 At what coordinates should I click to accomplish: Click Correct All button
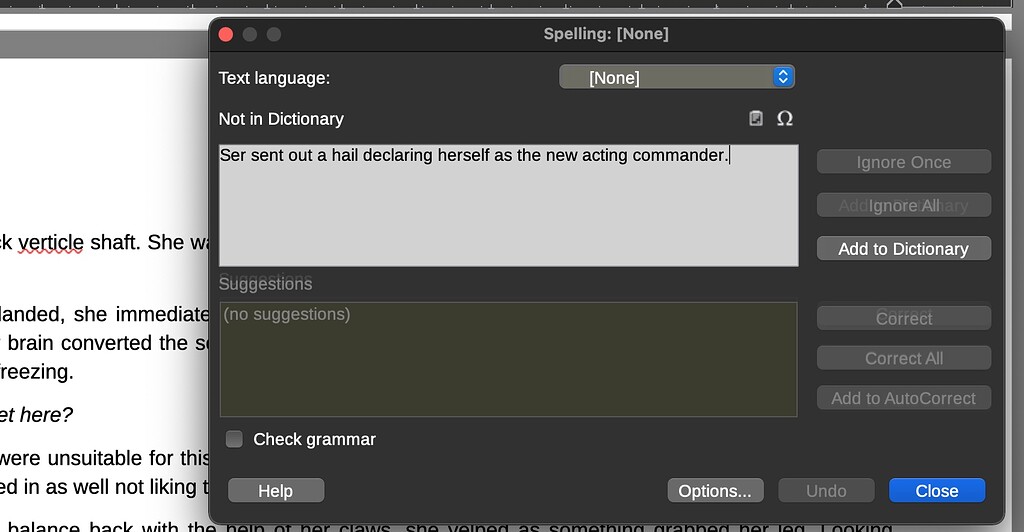pyautogui.click(x=904, y=358)
